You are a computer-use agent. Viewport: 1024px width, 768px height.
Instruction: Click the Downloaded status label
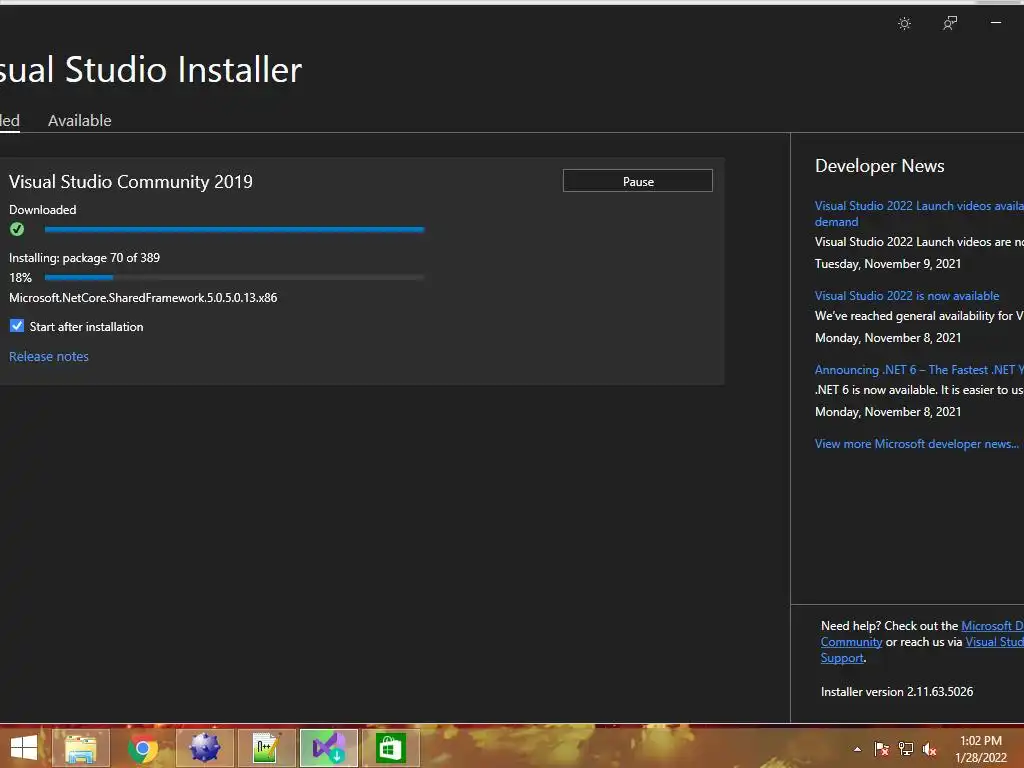pyautogui.click(x=42, y=210)
